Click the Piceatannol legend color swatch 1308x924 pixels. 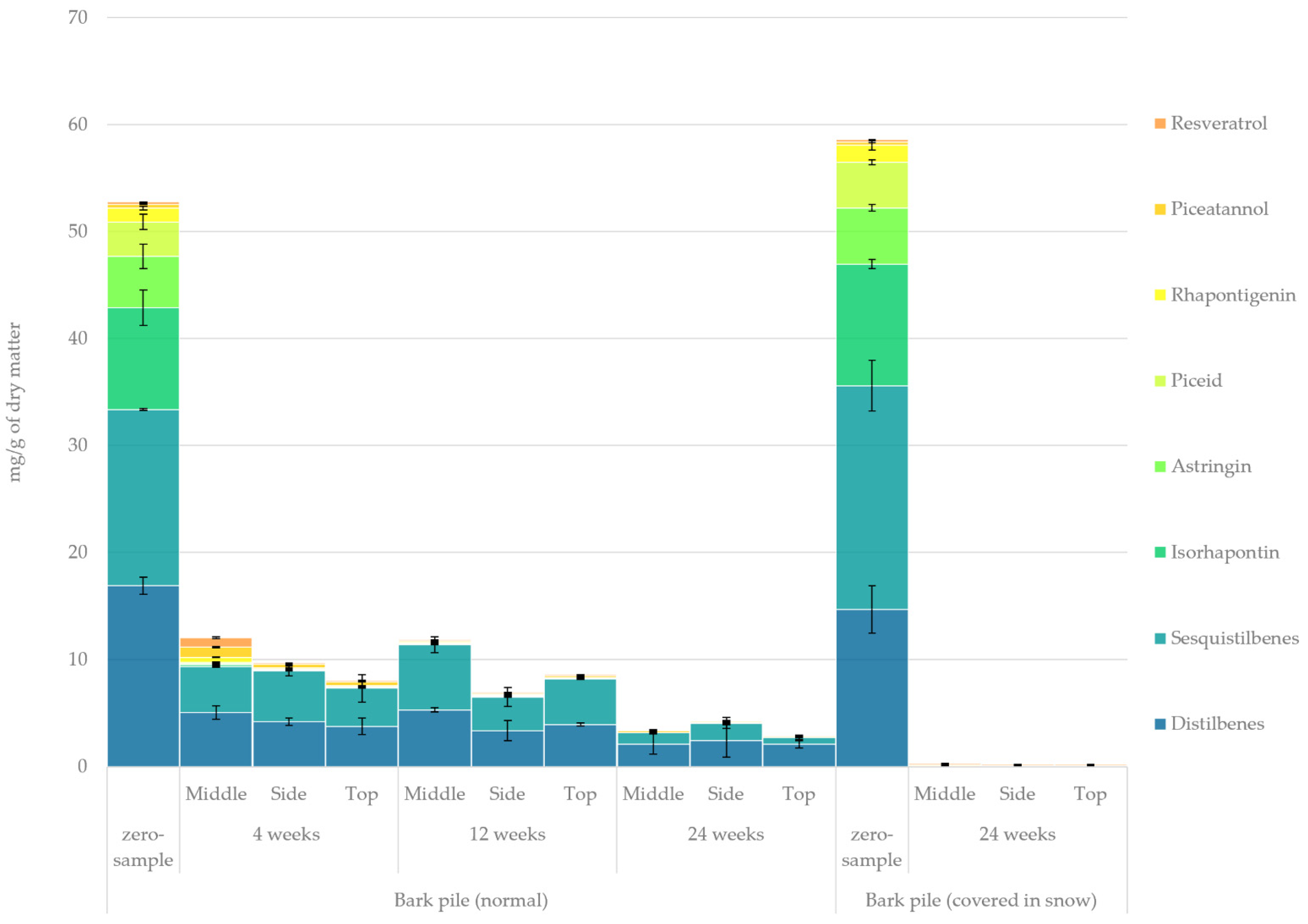pyautogui.click(x=1160, y=209)
